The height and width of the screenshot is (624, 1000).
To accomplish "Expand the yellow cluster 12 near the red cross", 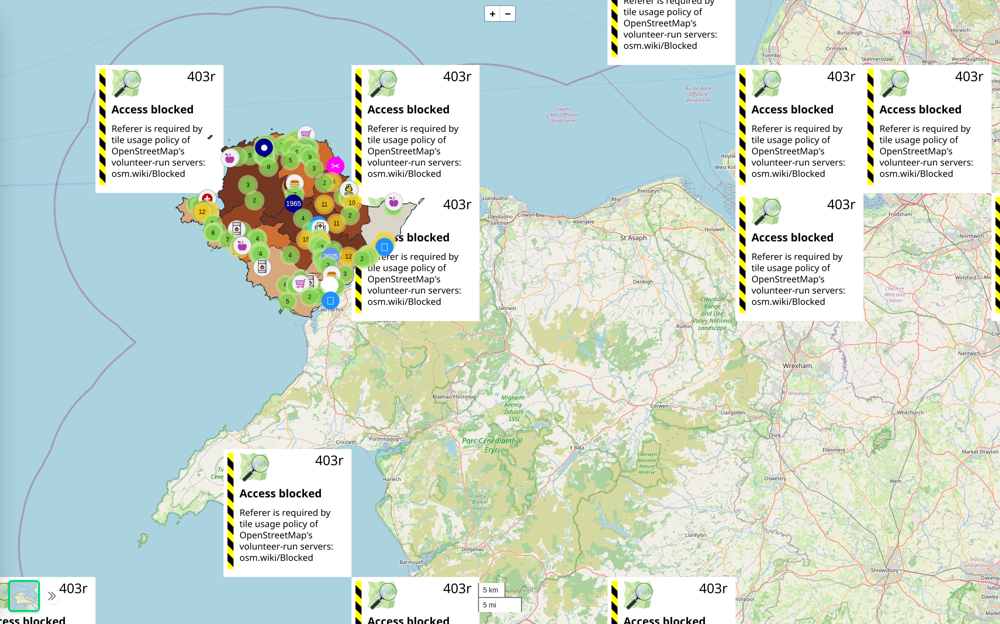I will [x=202, y=212].
